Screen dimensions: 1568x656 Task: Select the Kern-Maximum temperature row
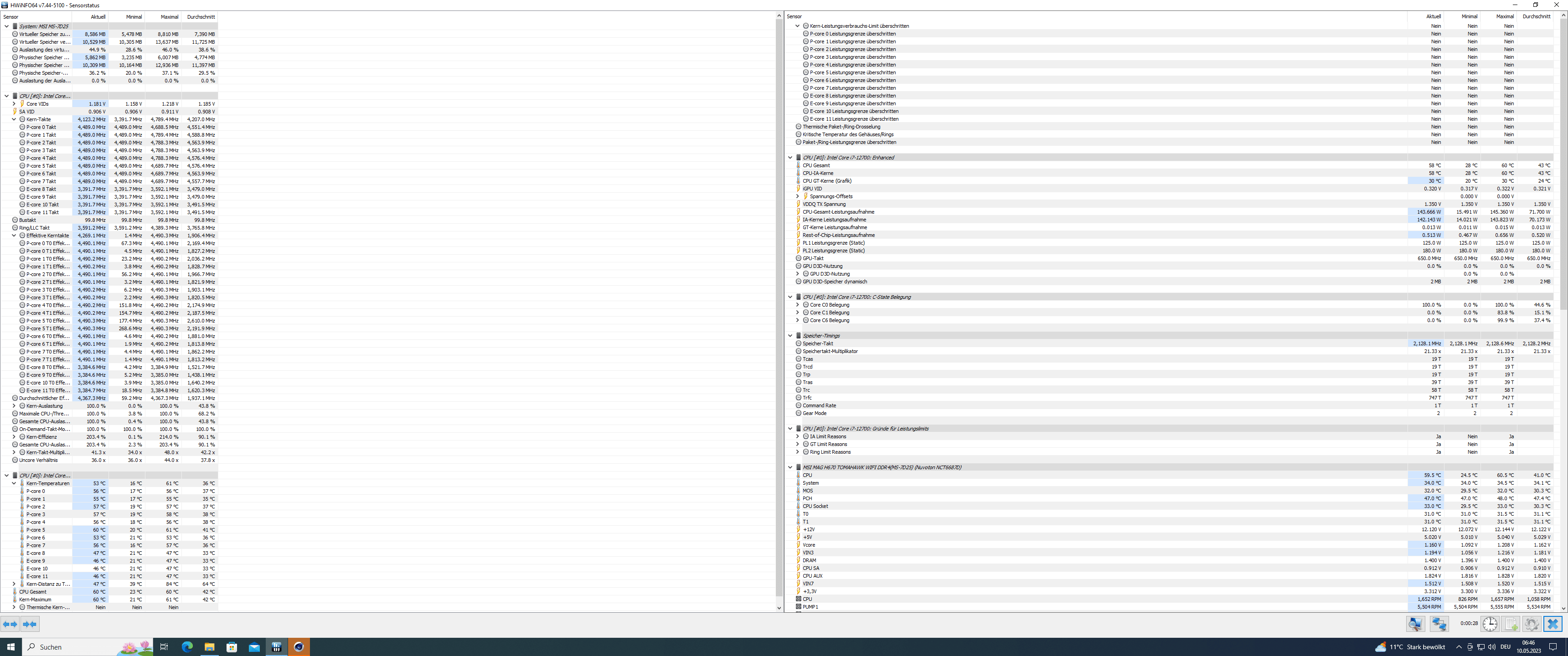click(109, 600)
